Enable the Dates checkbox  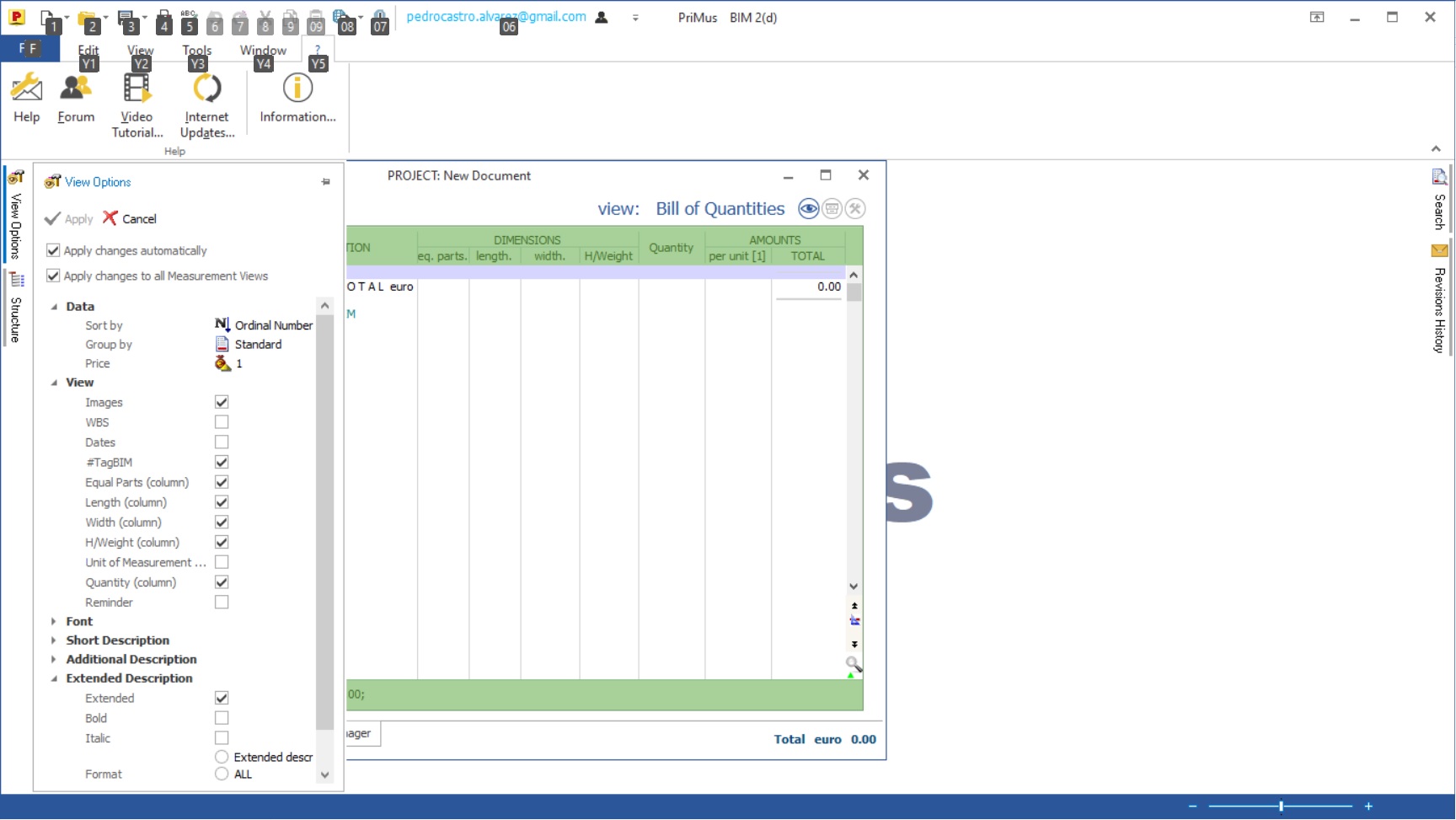tap(222, 442)
